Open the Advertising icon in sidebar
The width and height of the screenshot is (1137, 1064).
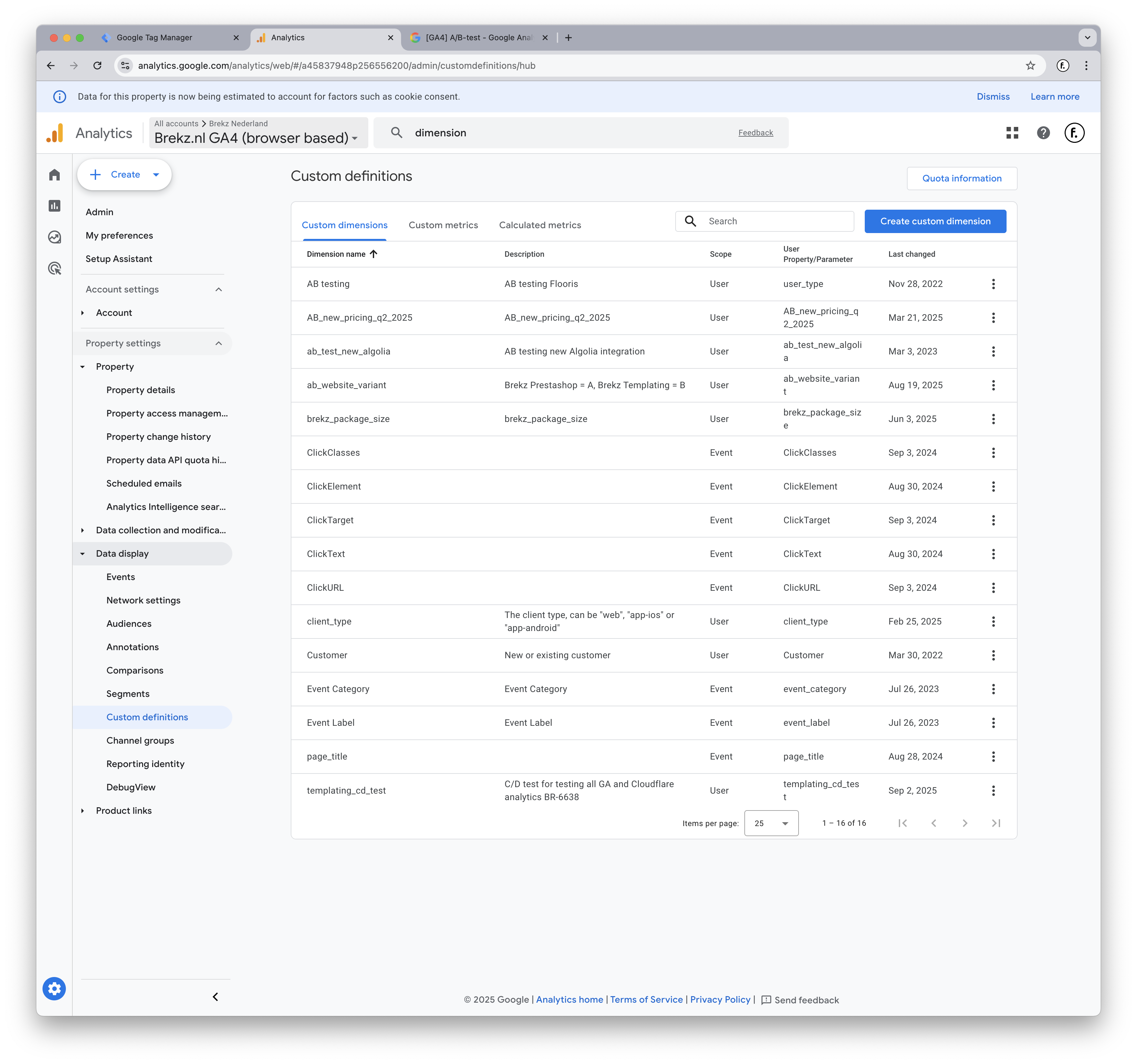point(54,268)
